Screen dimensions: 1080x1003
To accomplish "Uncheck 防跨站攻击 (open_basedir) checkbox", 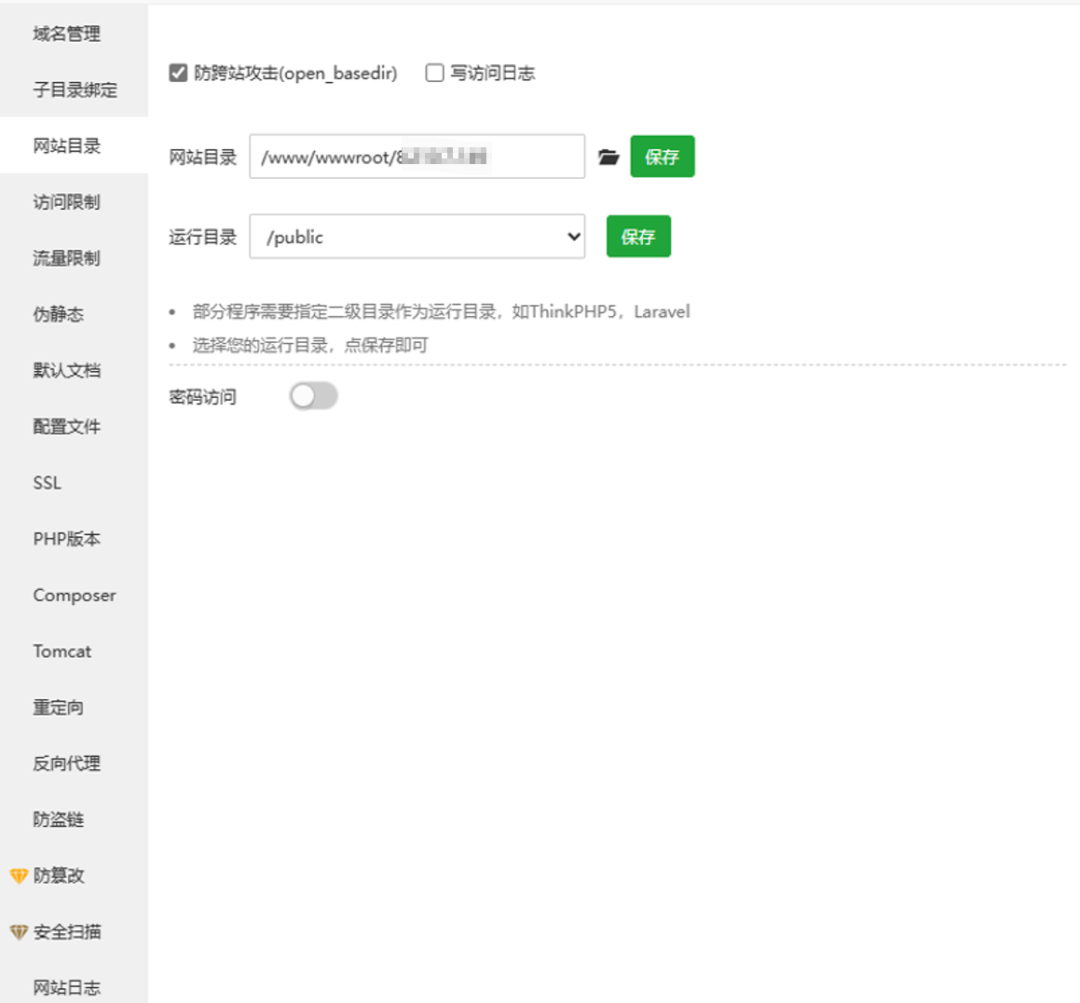I will (x=179, y=73).
